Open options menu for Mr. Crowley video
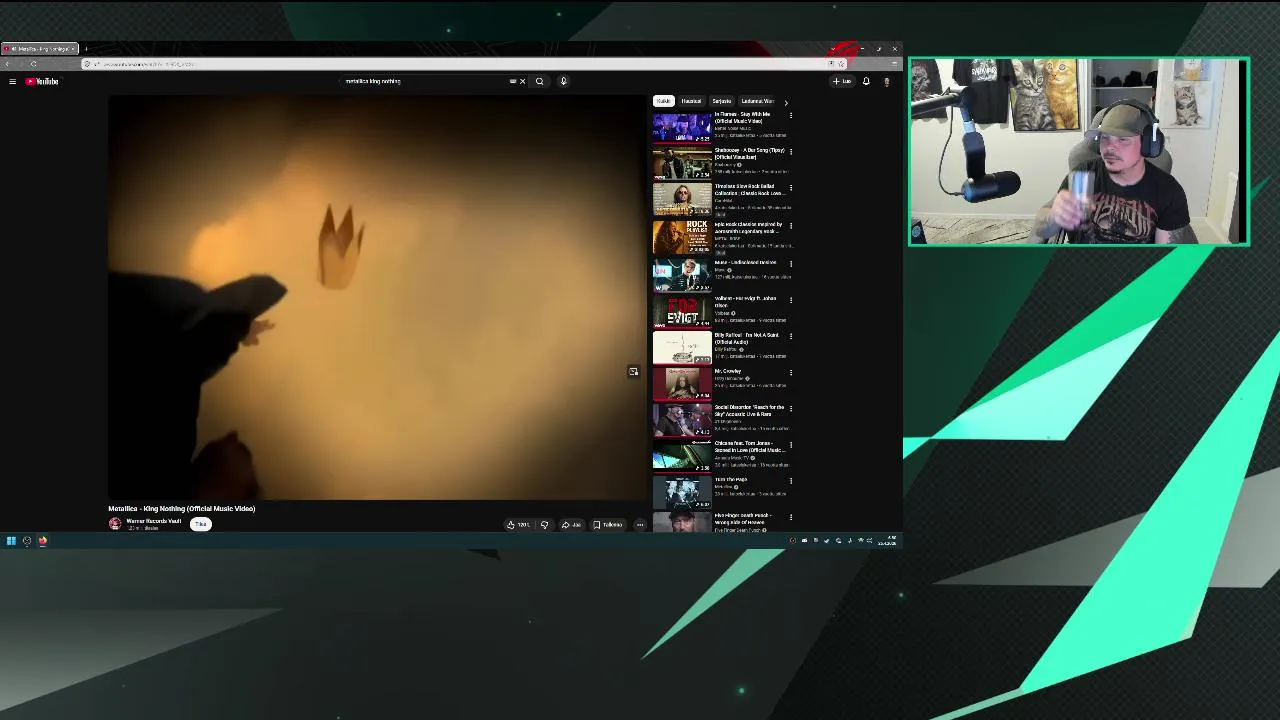The image size is (1280, 720). pos(791,372)
